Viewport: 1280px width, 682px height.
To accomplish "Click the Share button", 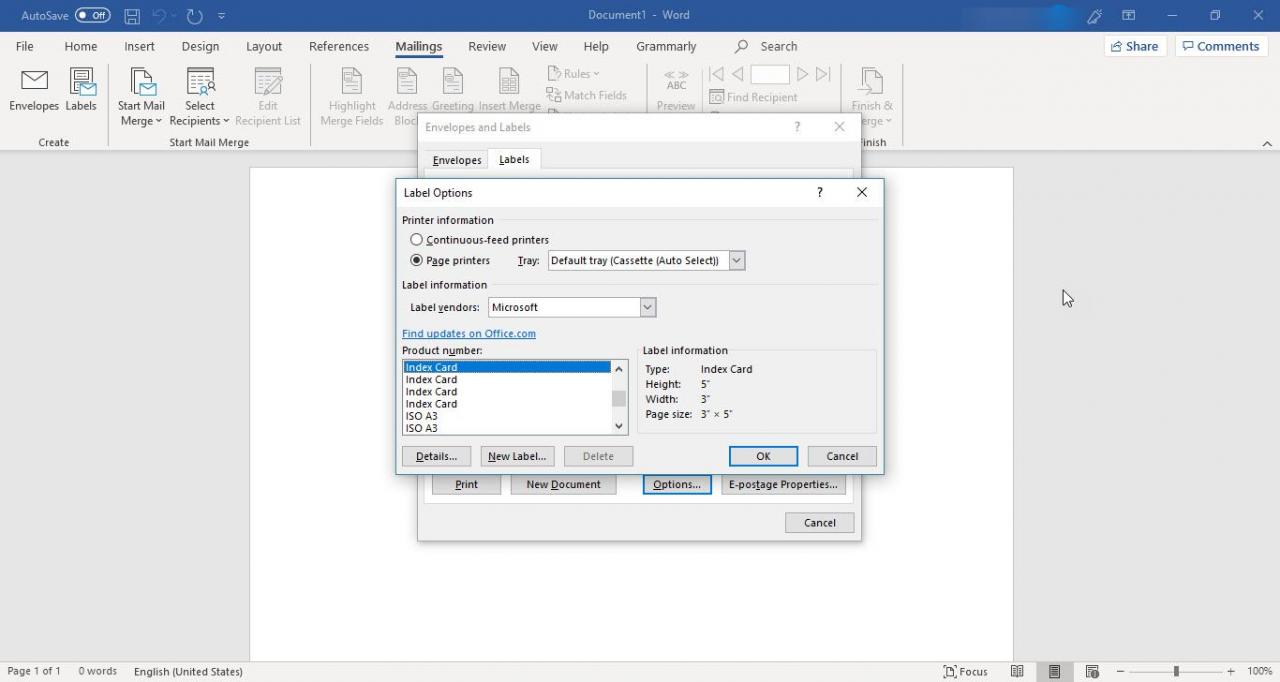I will coord(1134,46).
